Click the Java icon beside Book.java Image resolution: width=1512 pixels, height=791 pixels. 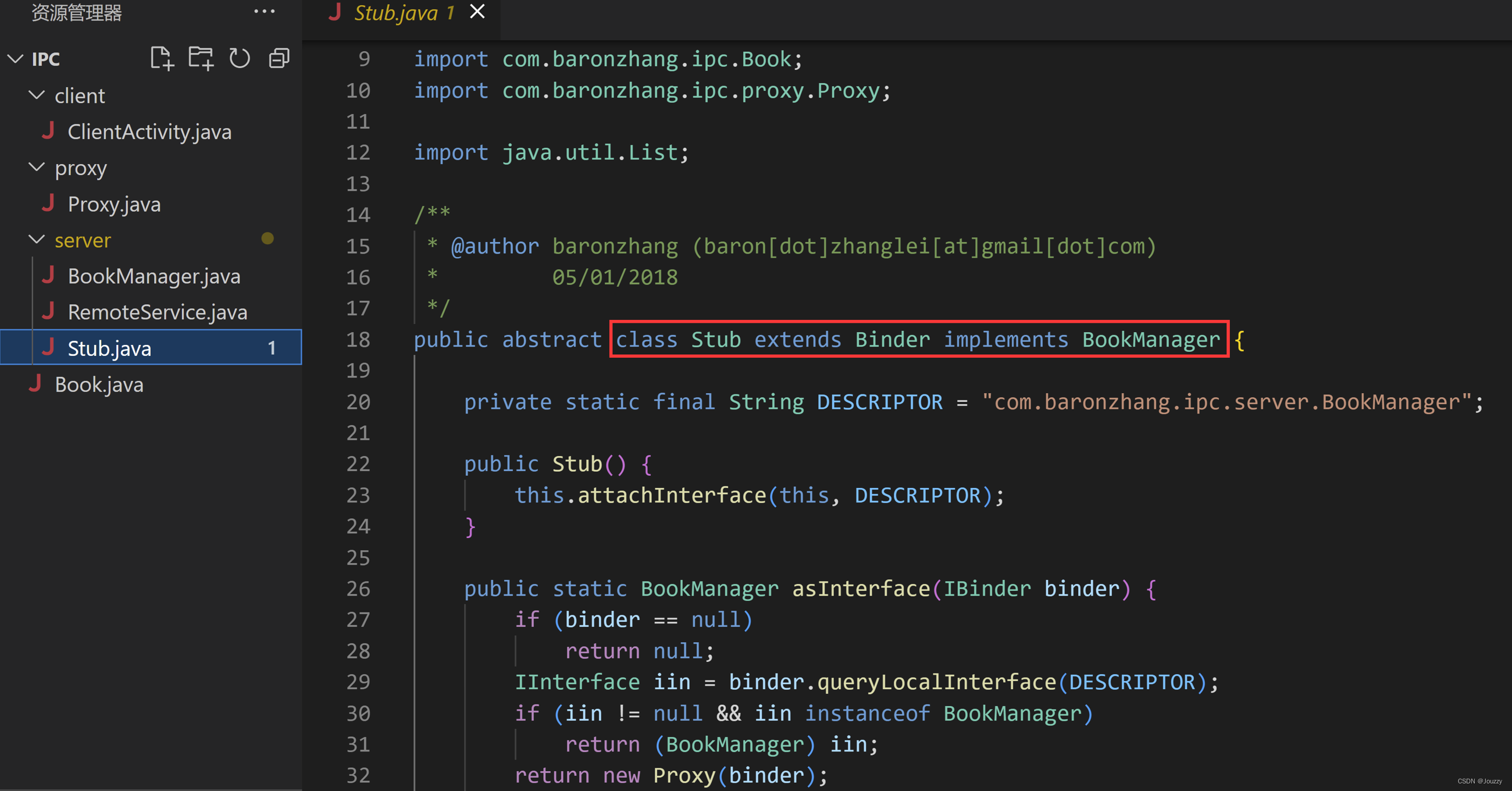tap(36, 383)
